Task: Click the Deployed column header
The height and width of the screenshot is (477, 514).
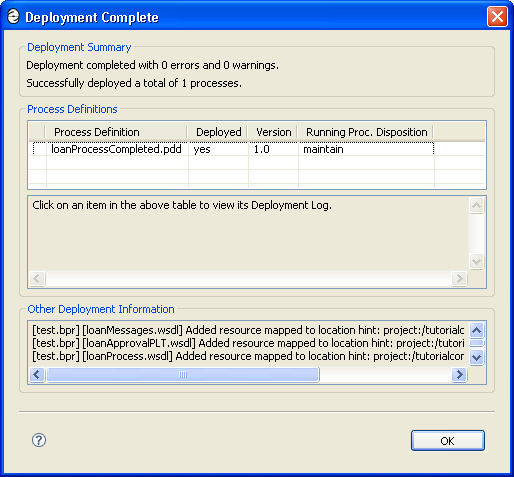Action: pos(217,132)
